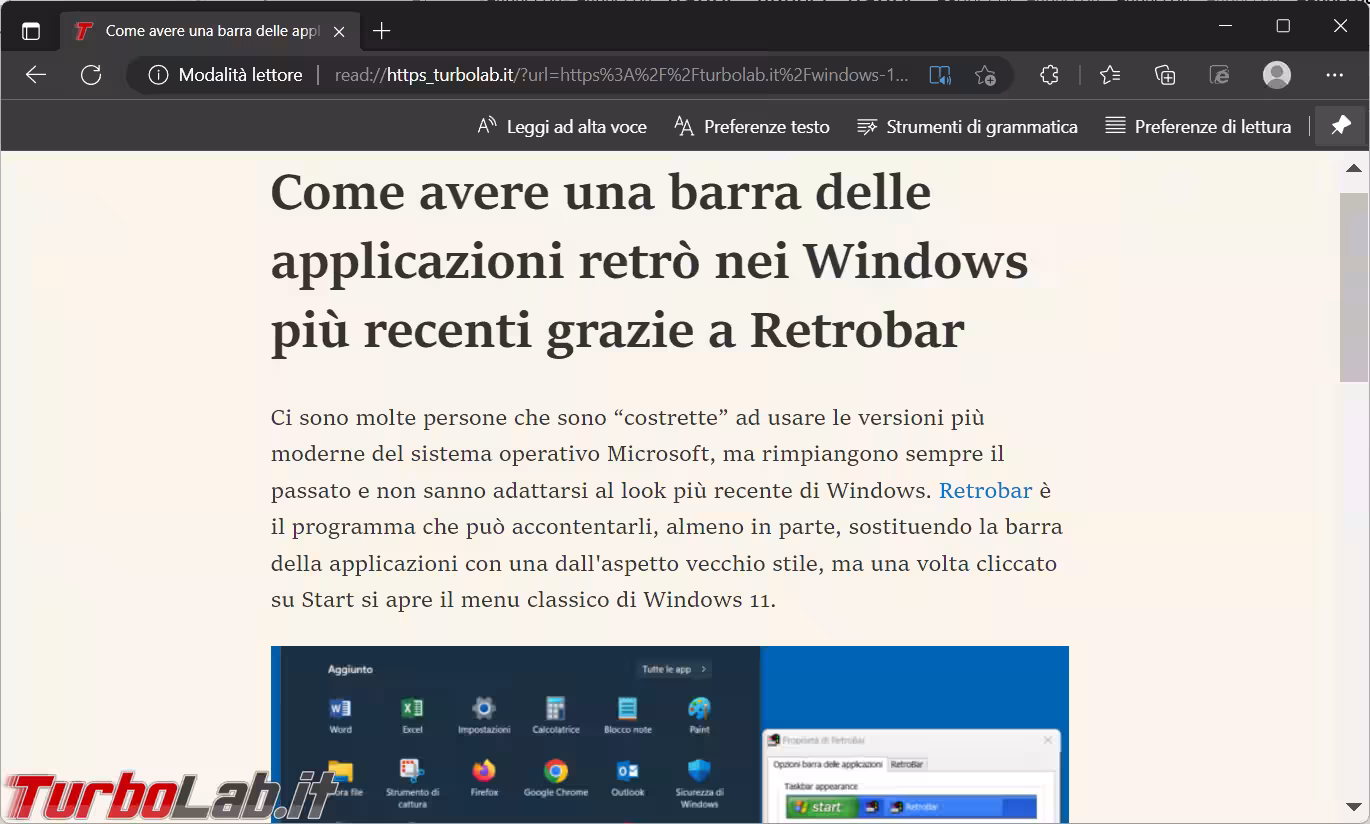The image size is (1370, 824).
Task: Select the browser tab 'Come avere una barra'
Action: pos(210,31)
